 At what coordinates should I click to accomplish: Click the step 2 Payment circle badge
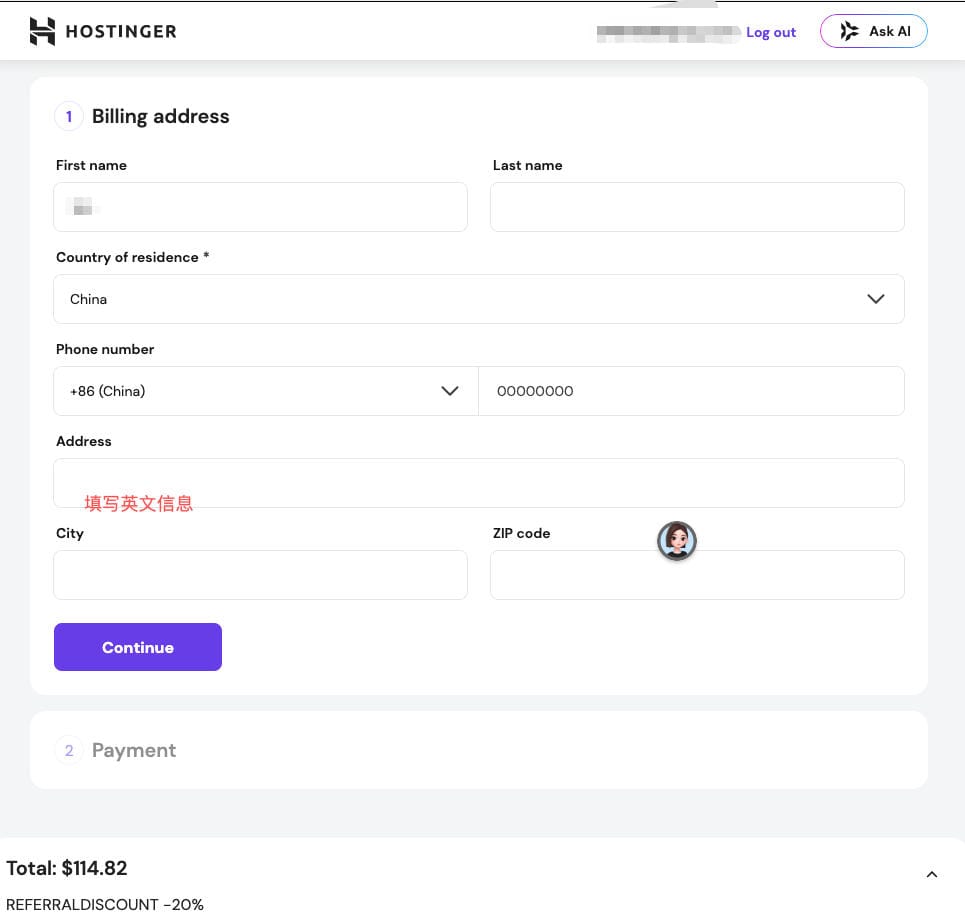69,750
